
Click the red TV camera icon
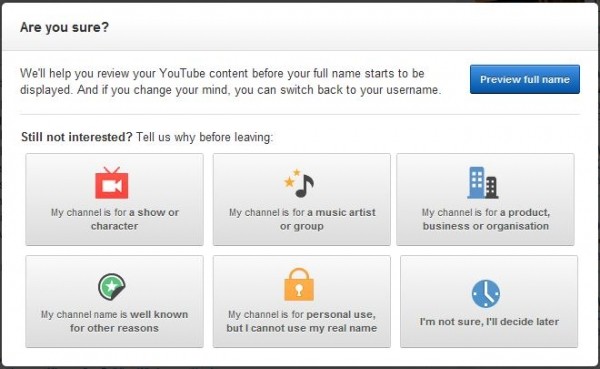click(112, 183)
